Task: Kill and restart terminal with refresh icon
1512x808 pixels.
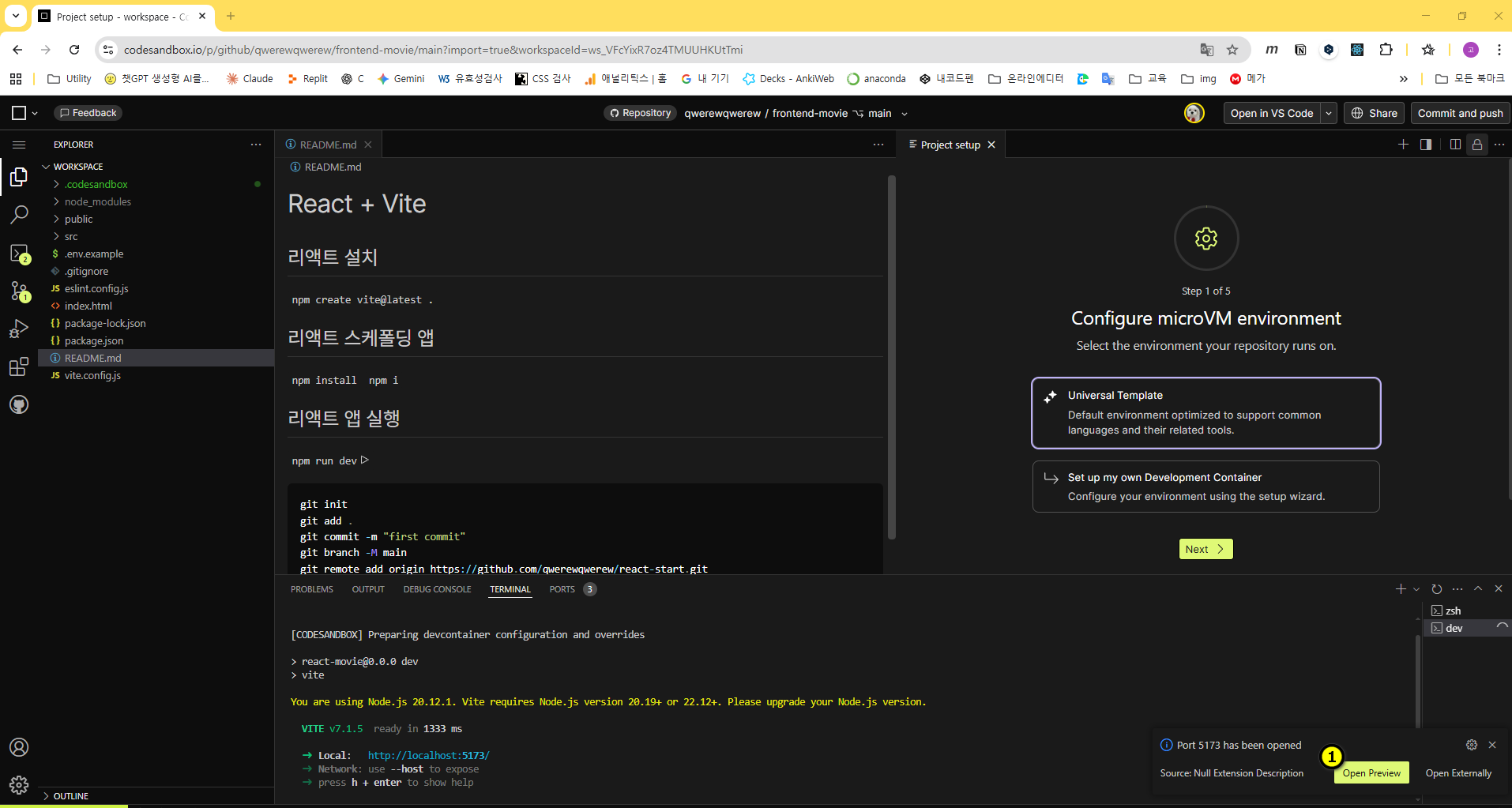Action: (x=1436, y=589)
